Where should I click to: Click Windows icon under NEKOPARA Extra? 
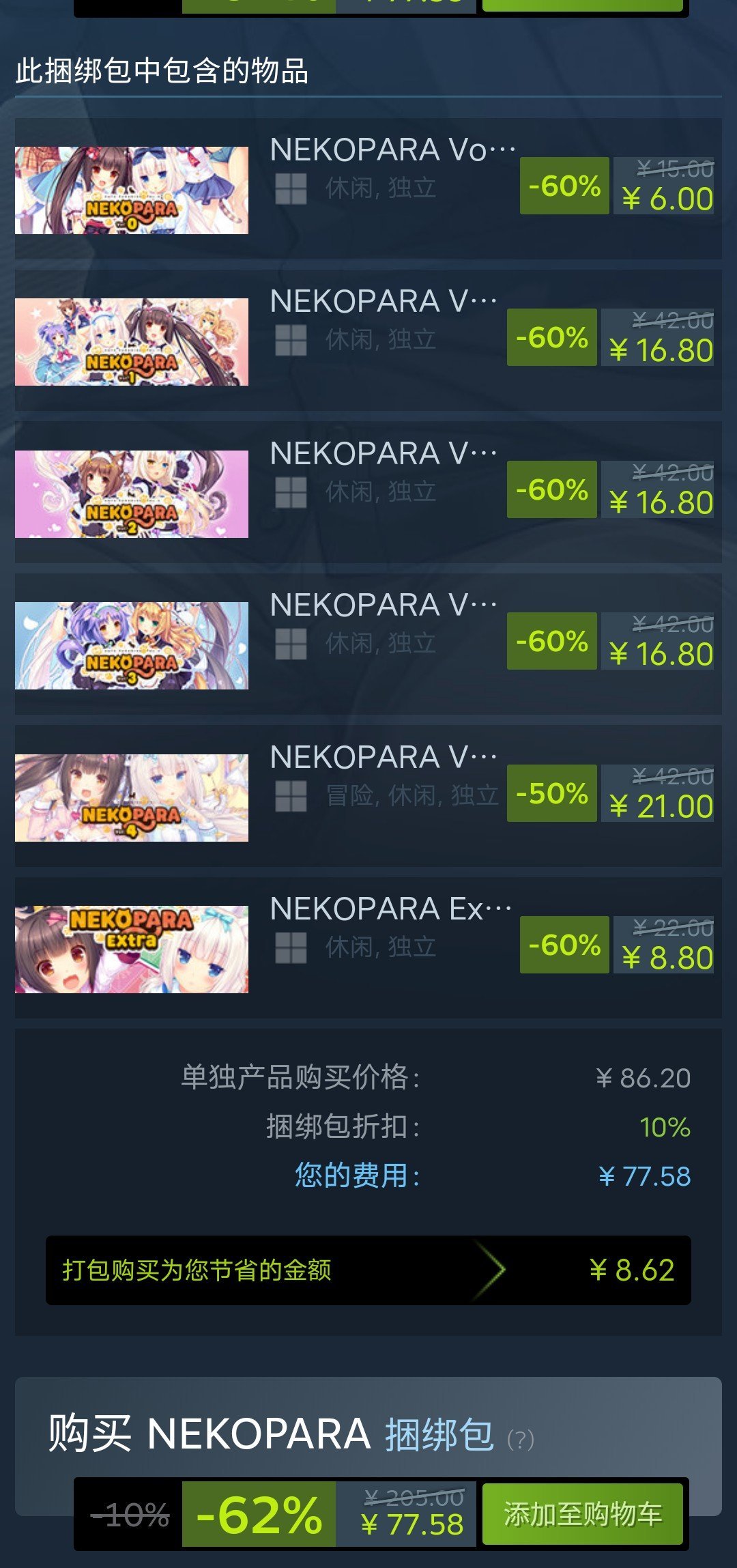click(x=291, y=947)
